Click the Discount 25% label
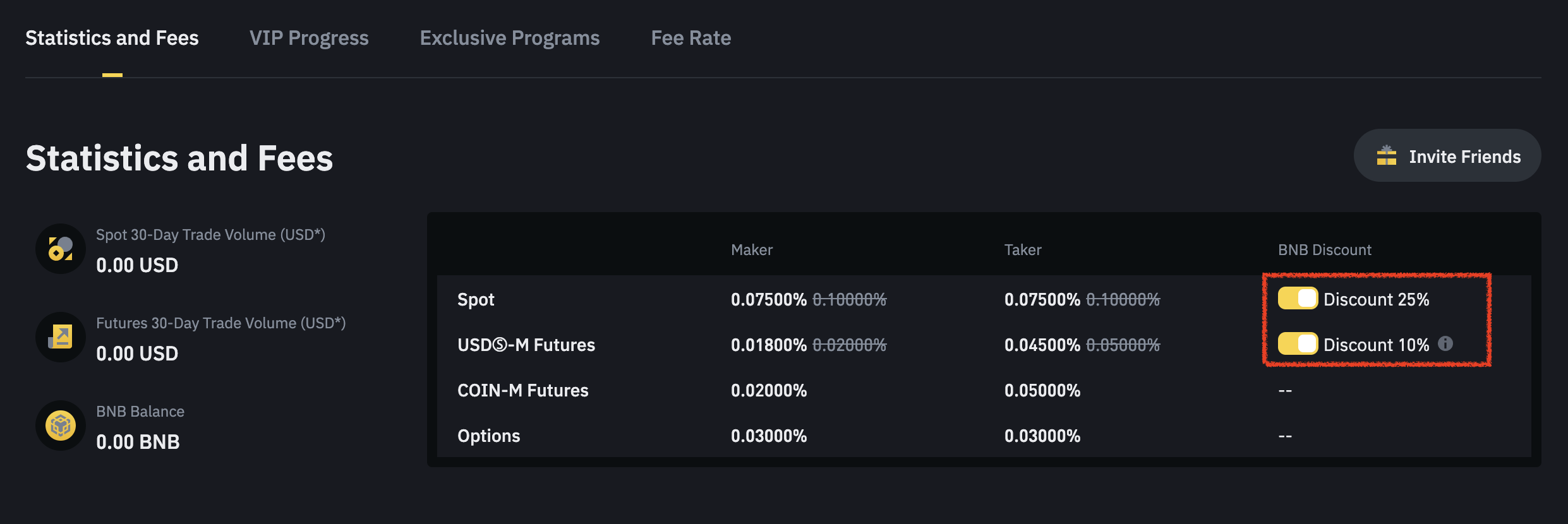Viewport: 1568px width, 524px height. click(1377, 299)
